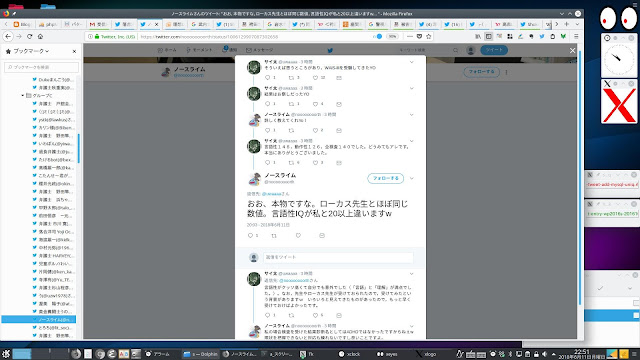
Task: Open profile avatar menu in Twitter header
Action: pyautogui.click(x=471, y=50)
